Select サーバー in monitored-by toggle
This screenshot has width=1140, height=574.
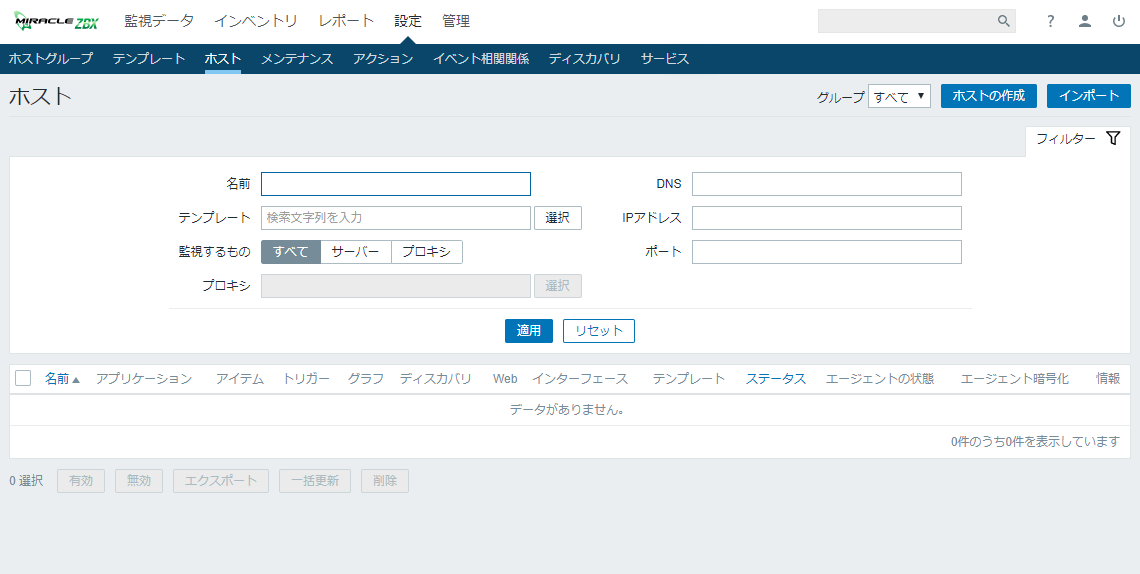click(x=355, y=252)
